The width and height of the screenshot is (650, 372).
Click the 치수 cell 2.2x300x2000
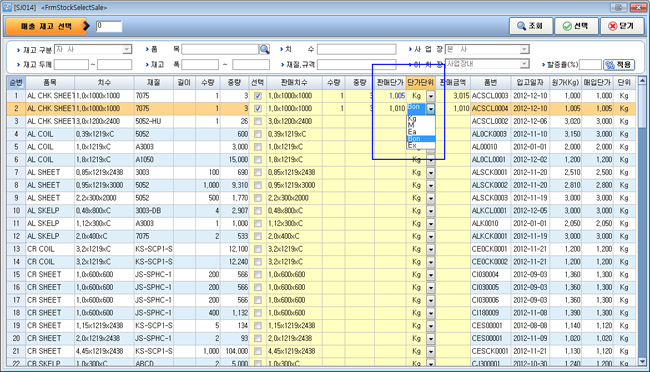(x=104, y=198)
